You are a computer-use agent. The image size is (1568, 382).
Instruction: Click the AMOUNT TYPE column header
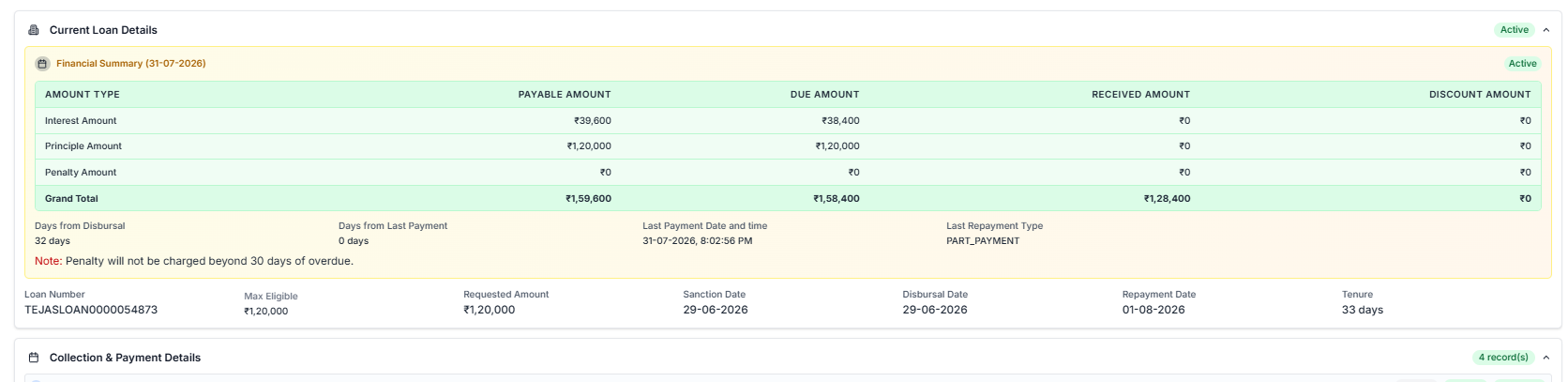(83, 95)
